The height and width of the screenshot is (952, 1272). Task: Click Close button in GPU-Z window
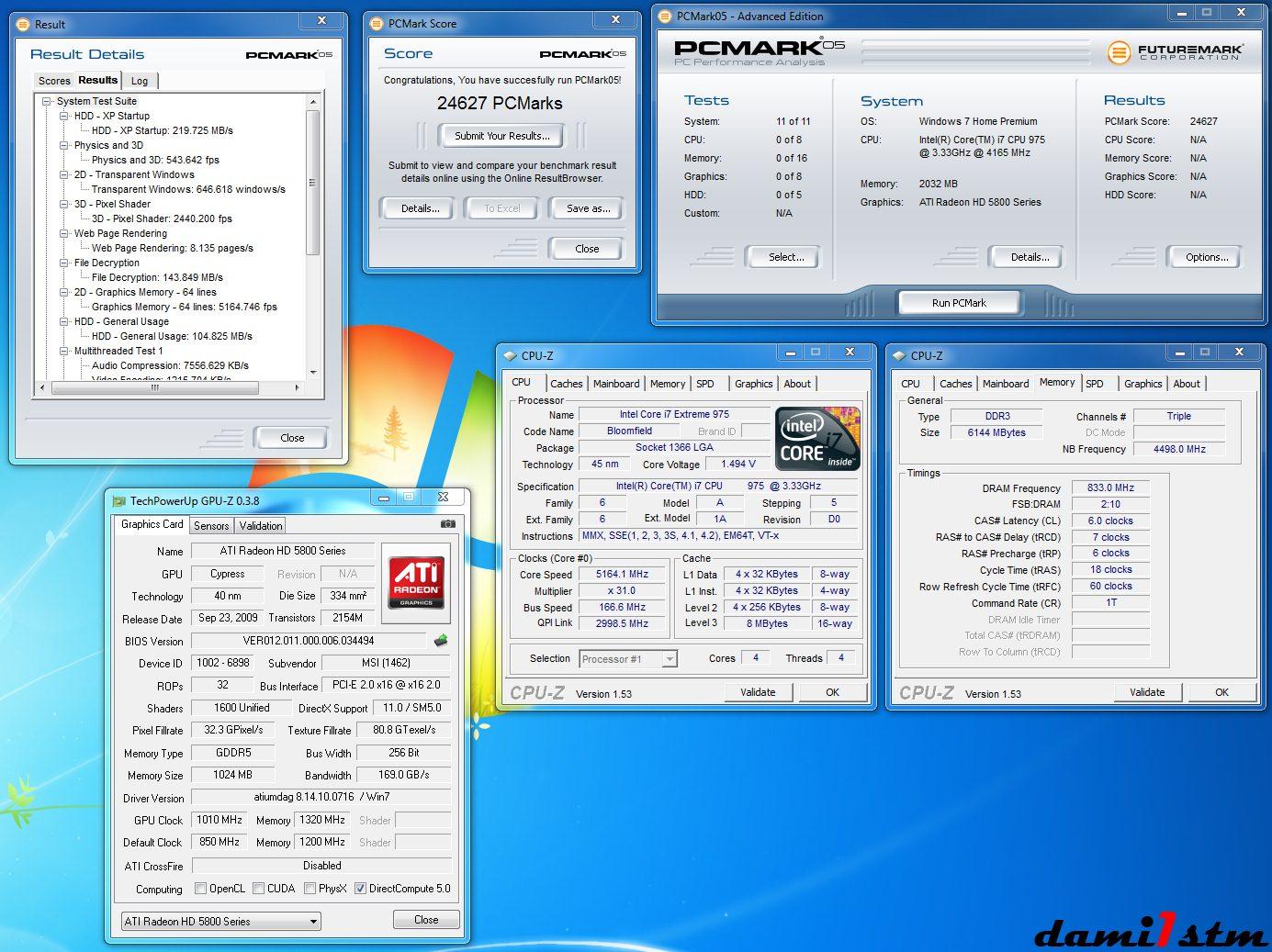click(x=426, y=919)
